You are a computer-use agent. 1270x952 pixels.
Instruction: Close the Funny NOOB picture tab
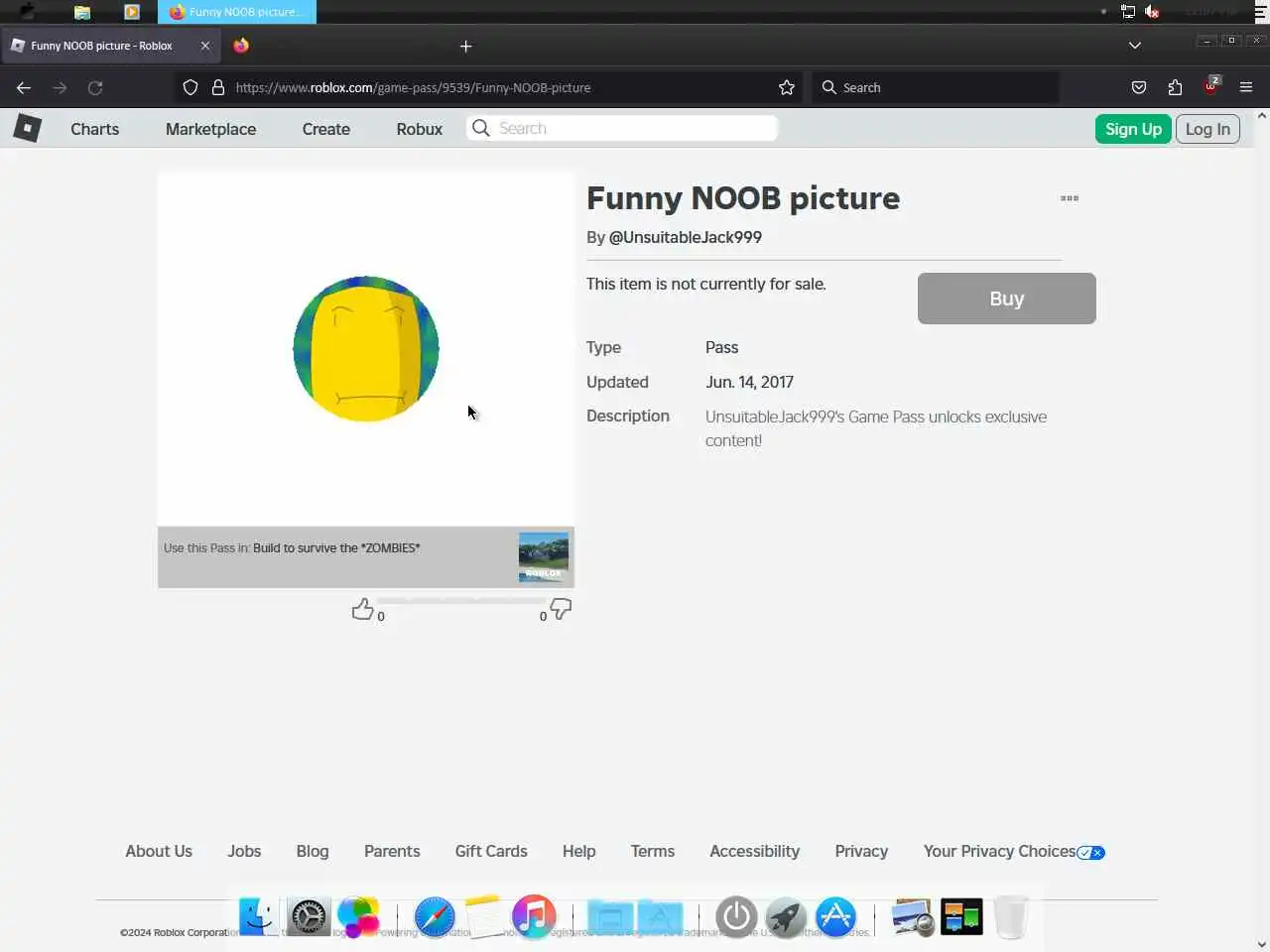(x=205, y=46)
